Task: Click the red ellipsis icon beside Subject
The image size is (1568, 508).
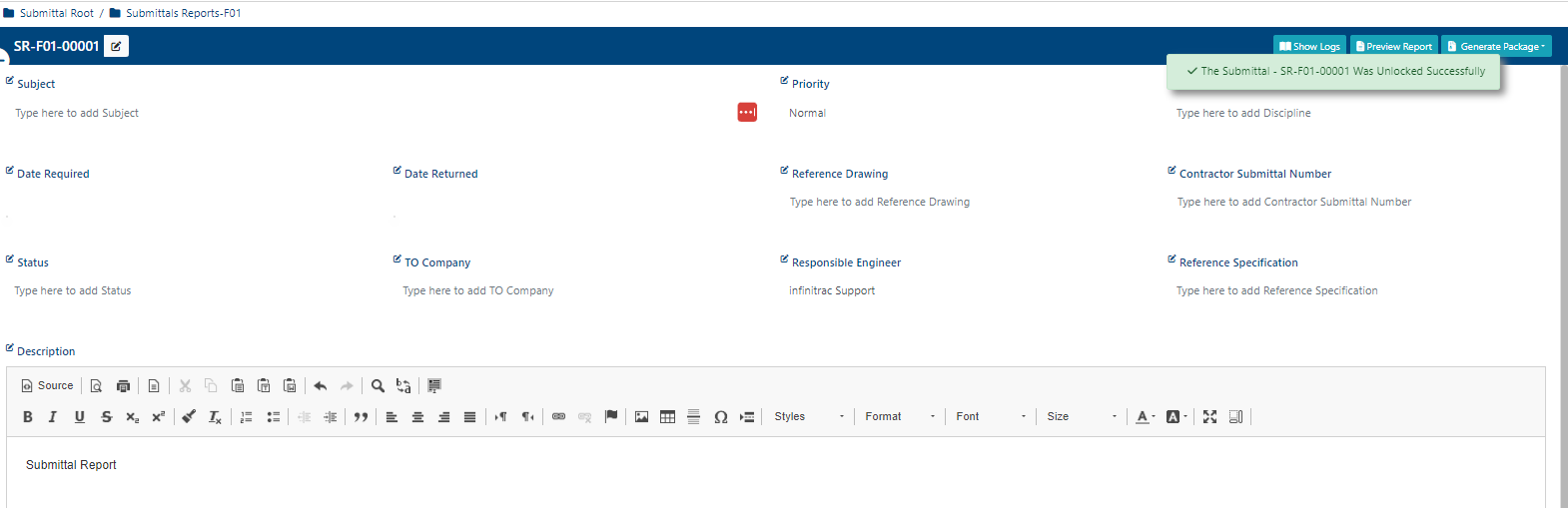Action: (747, 112)
